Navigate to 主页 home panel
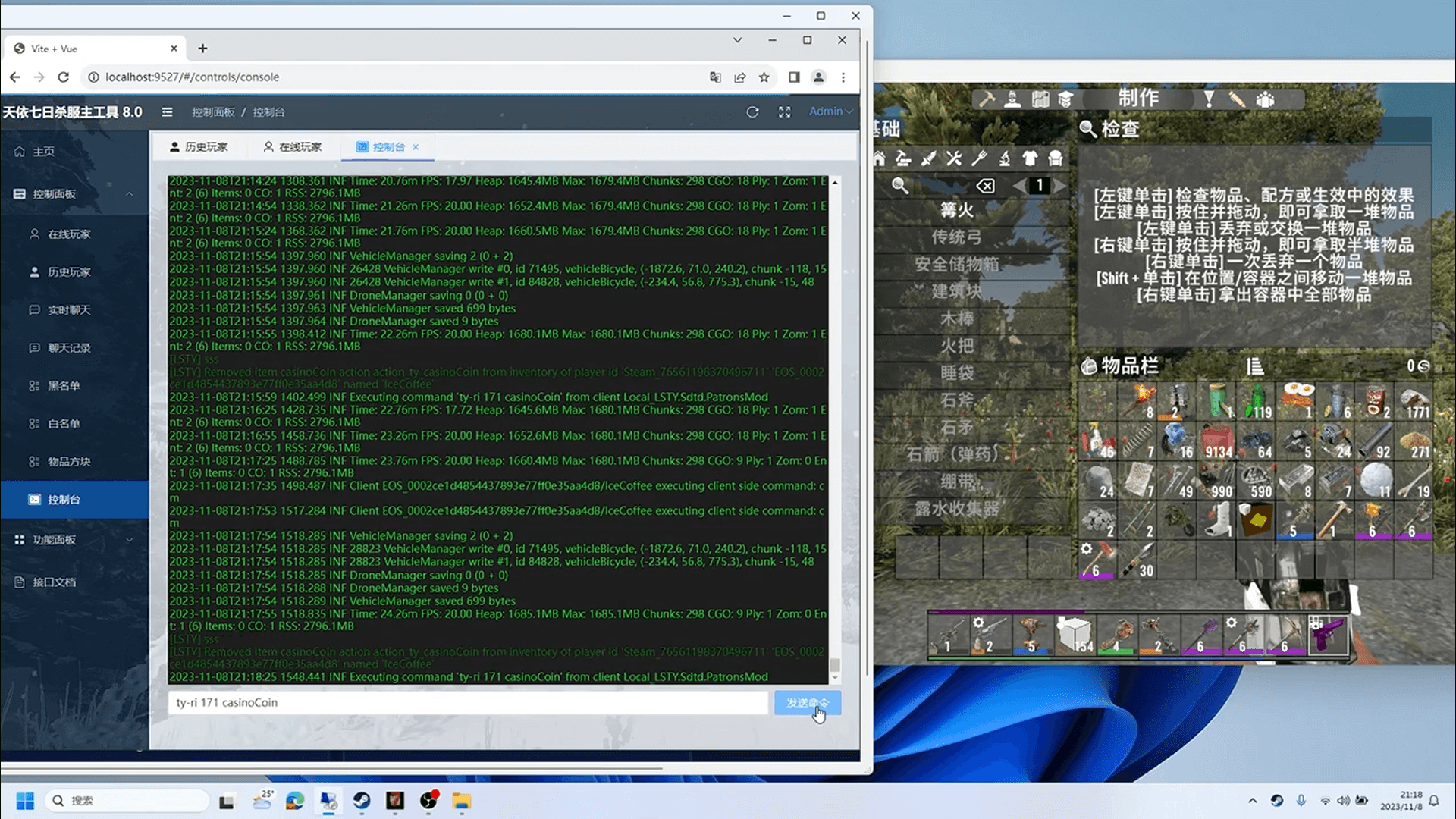Viewport: 1456px width, 819px height. pos(45,150)
